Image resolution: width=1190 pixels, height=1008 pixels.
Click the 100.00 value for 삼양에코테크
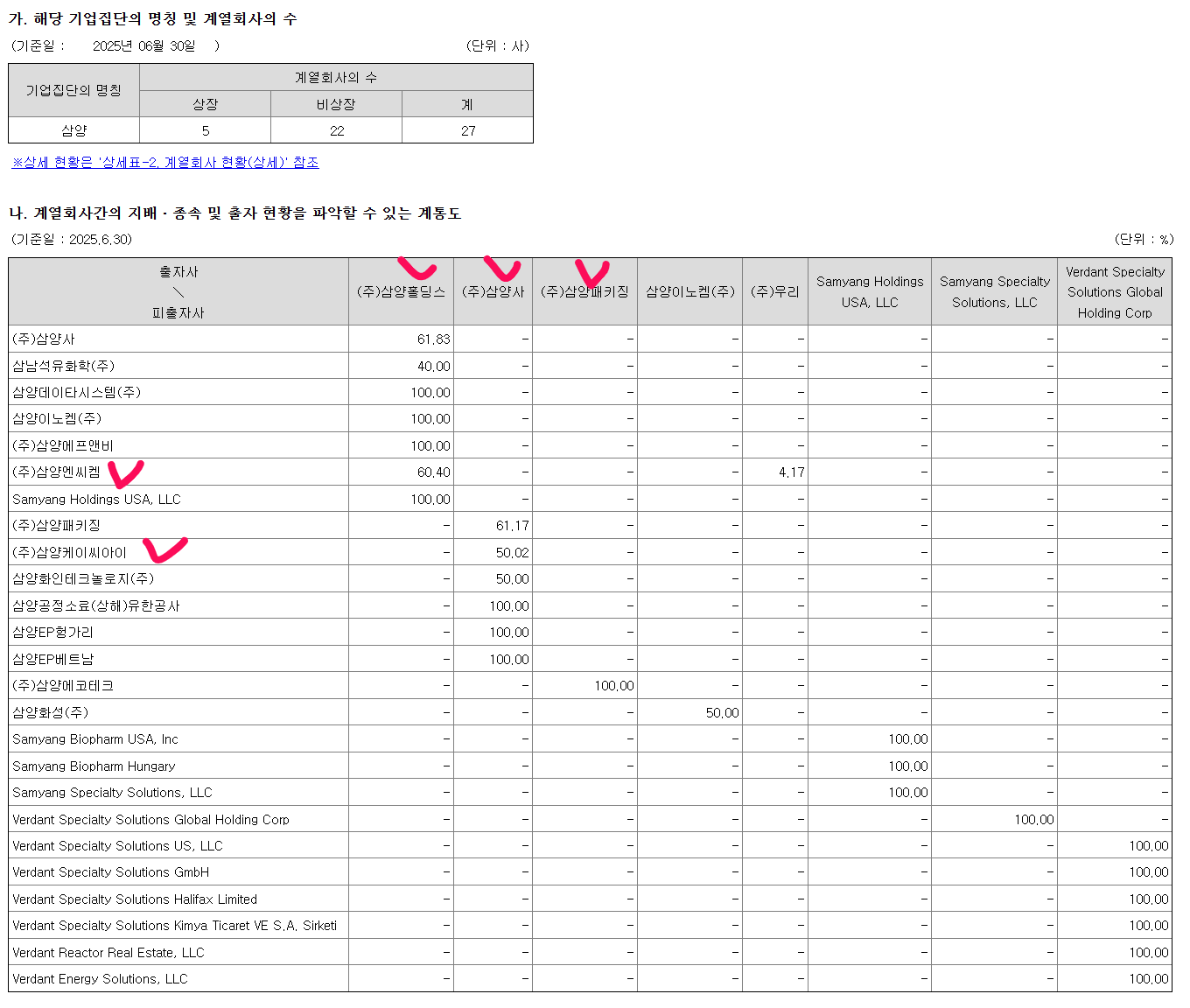(x=614, y=685)
